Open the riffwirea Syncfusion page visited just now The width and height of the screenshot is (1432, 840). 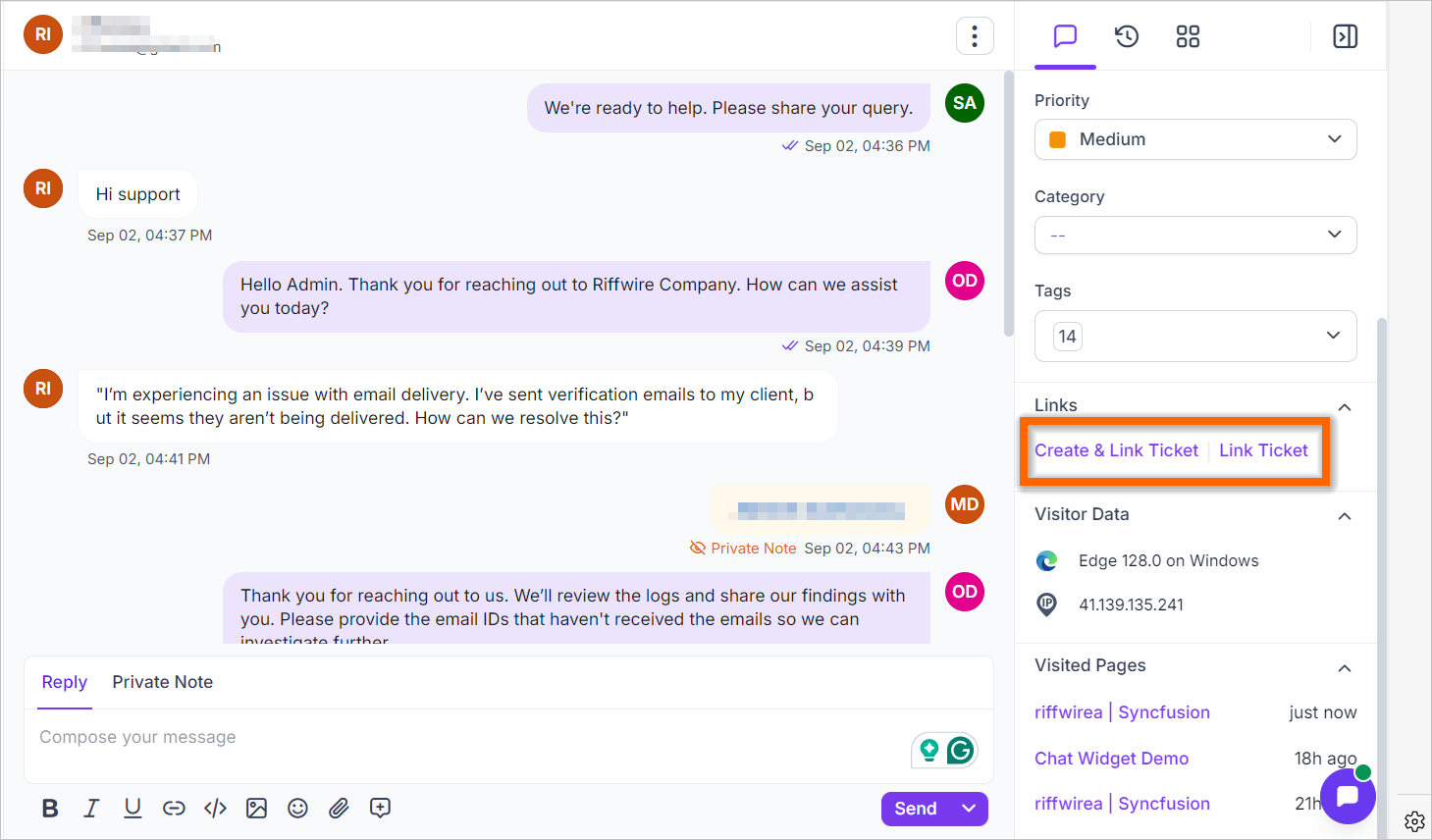pyautogui.click(x=1122, y=712)
